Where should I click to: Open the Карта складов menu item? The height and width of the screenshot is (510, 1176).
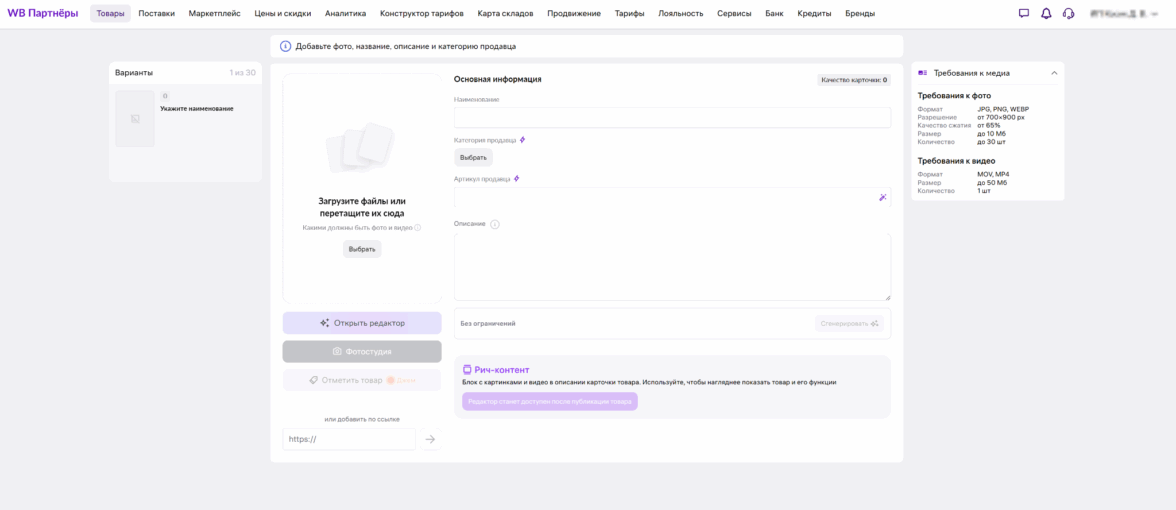click(x=505, y=14)
